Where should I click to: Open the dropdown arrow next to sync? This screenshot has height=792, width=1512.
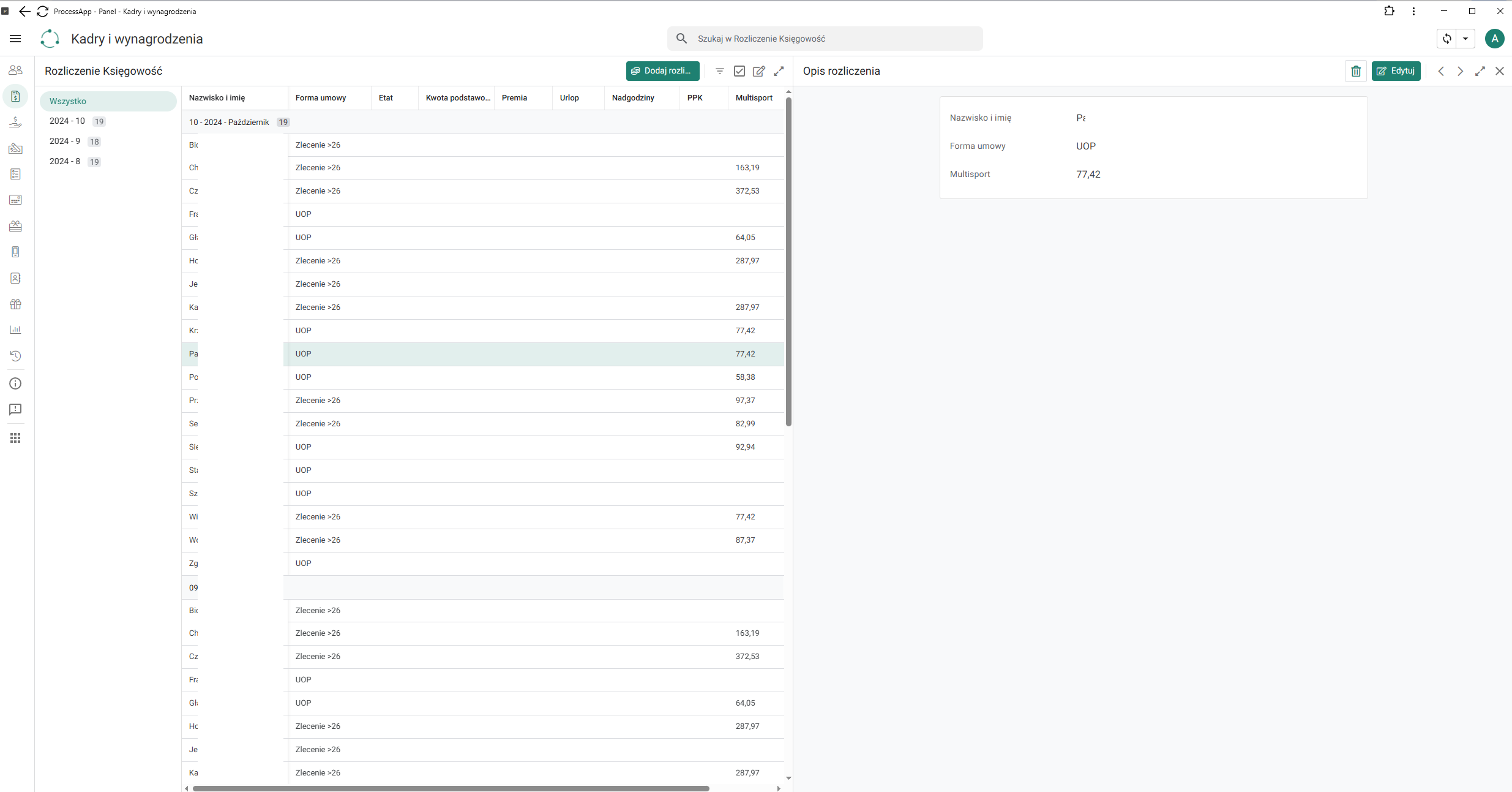tap(1465, 39)
